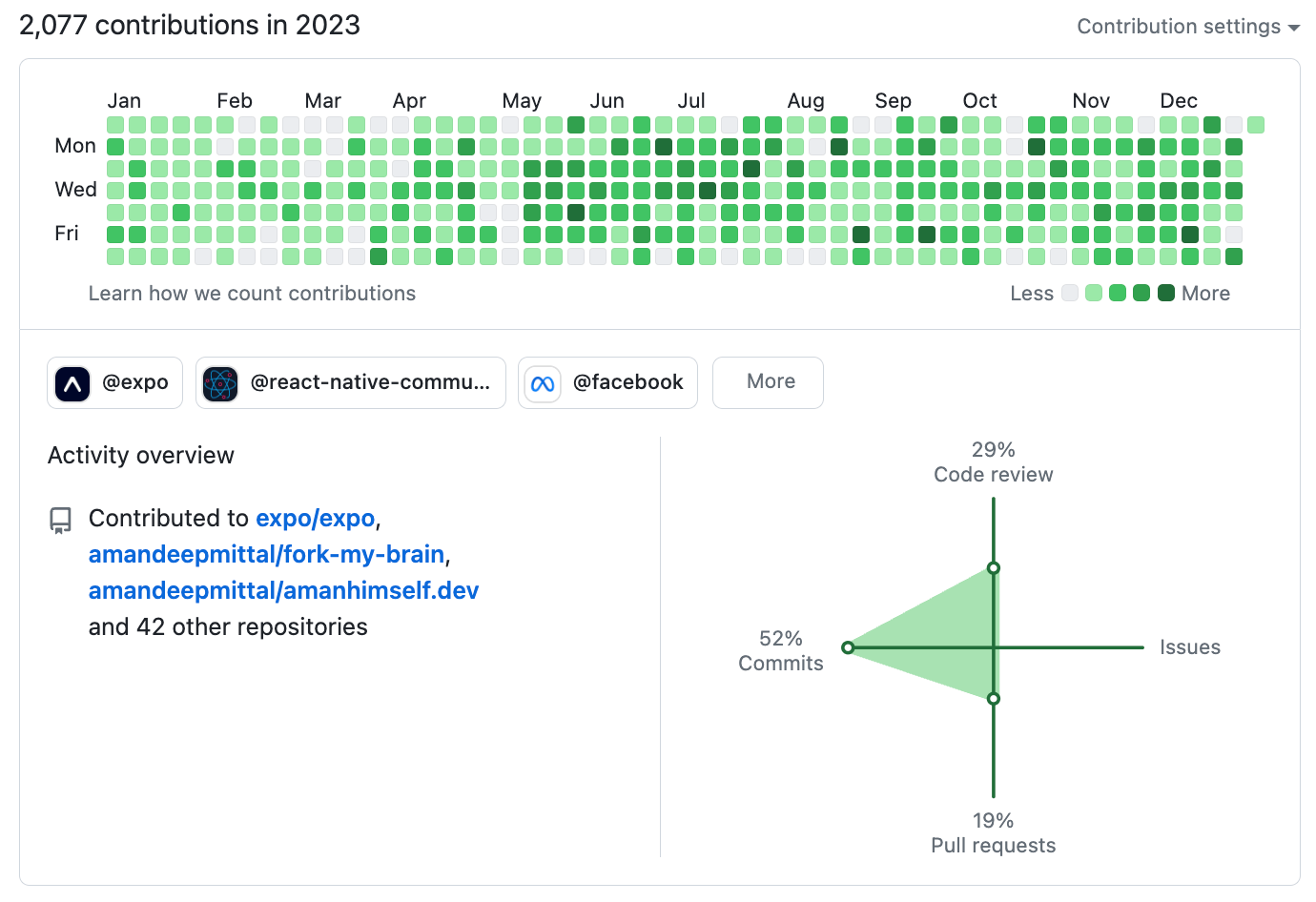
Task: Click the Expo organization logo icon
Action: pos(72,382)
